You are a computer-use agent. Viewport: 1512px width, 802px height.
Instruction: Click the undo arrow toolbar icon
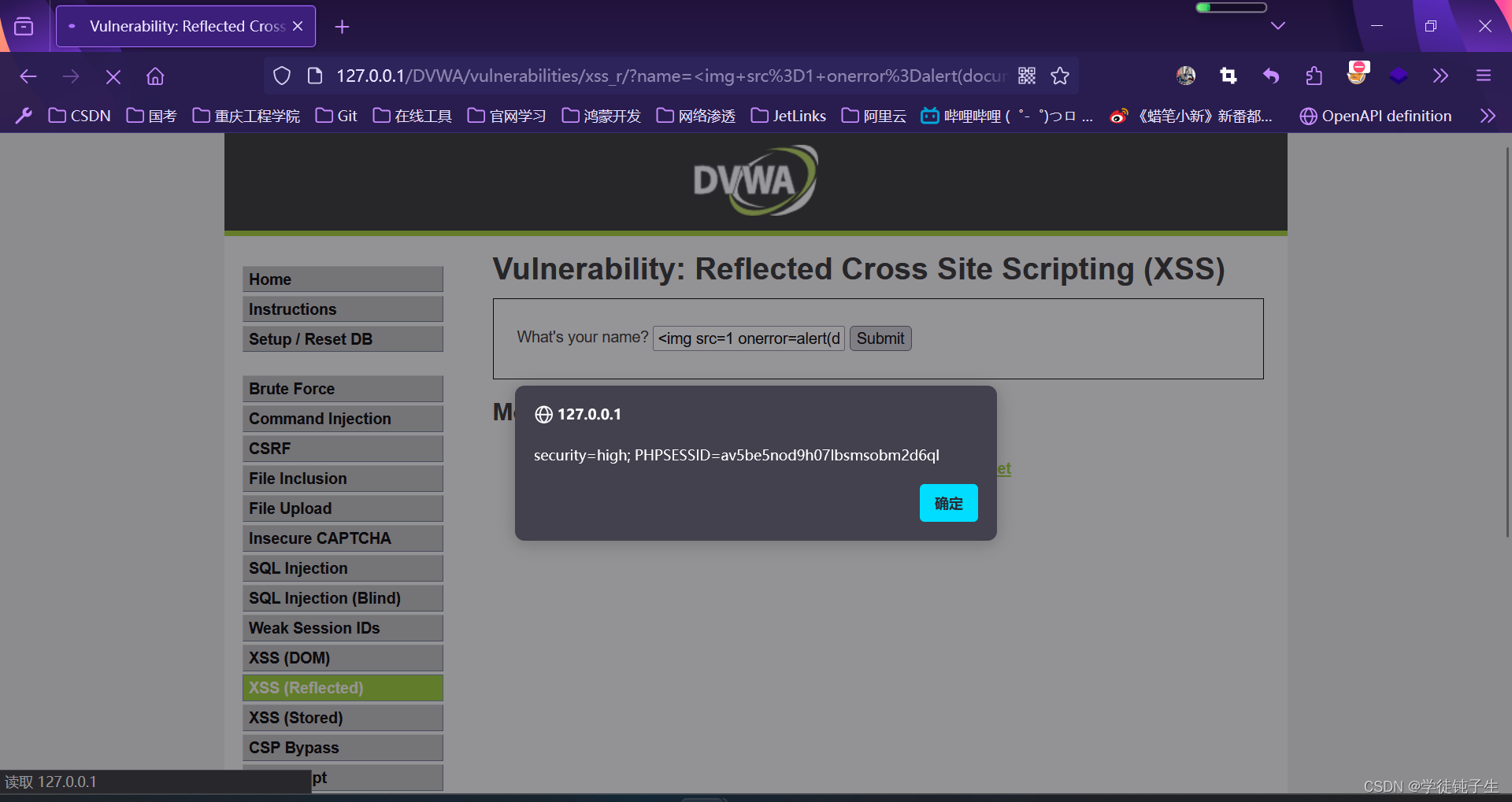coord(1271,76)
